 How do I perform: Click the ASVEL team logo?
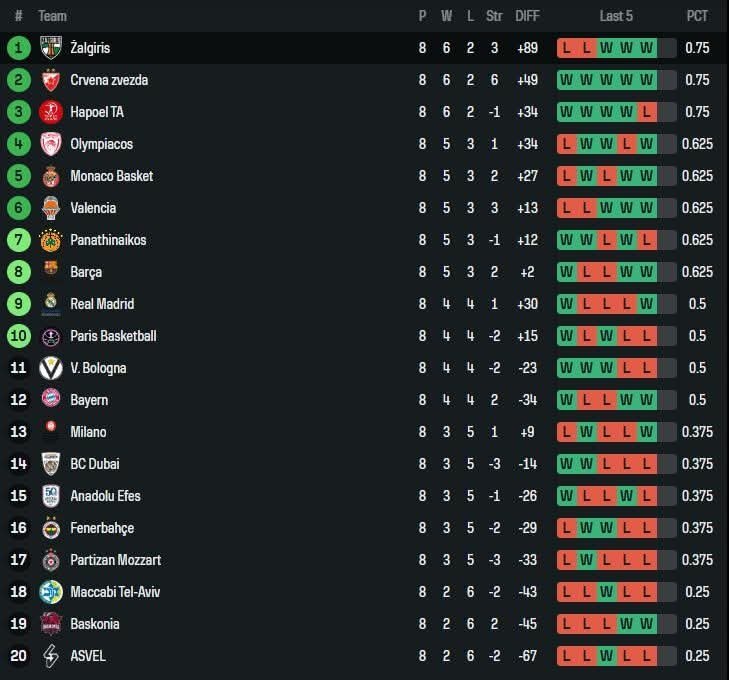(51, 656)
